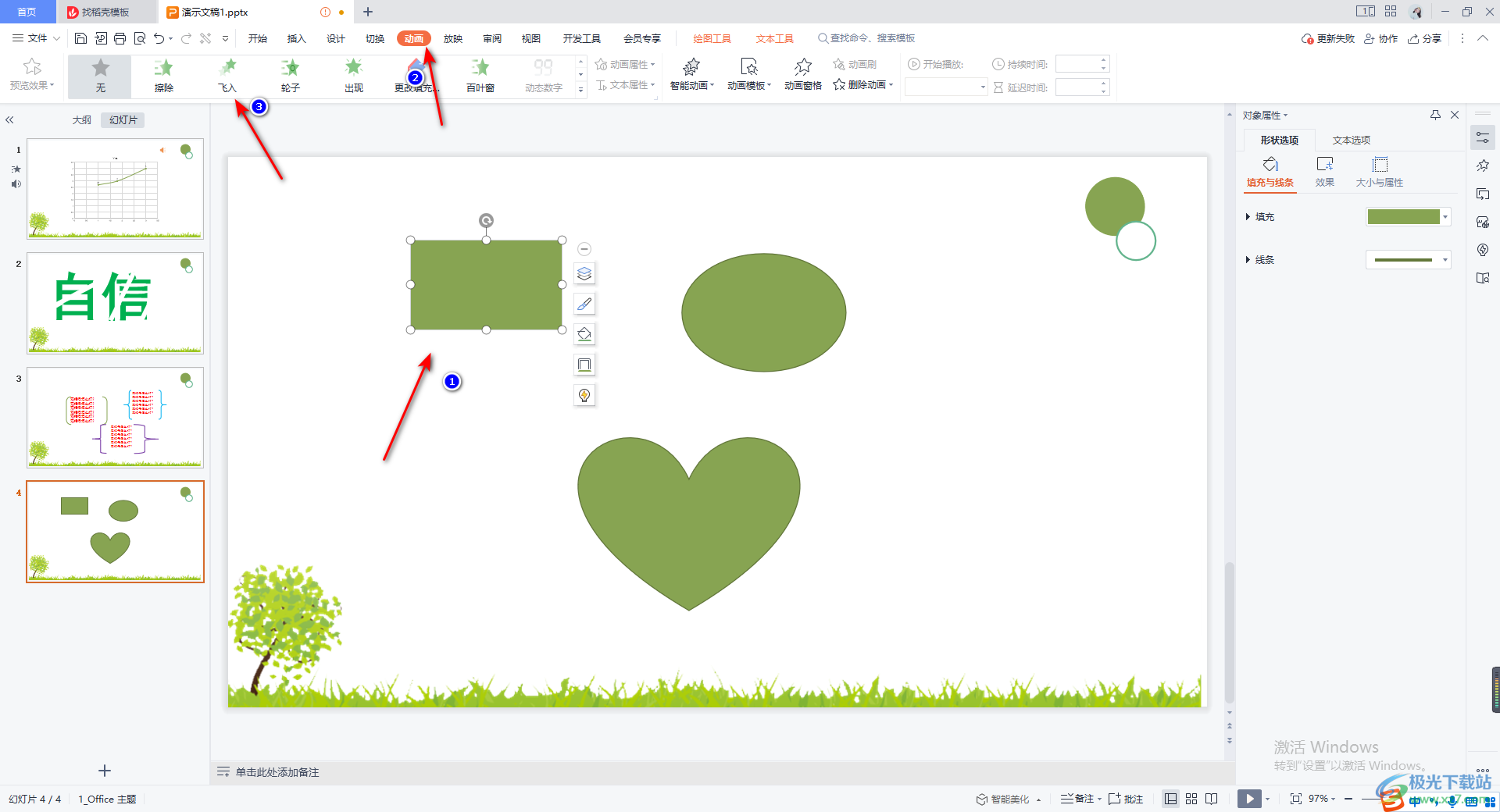Open 智能动画 dropdown
The image size is (1500, 812).
tap(692, 75)
